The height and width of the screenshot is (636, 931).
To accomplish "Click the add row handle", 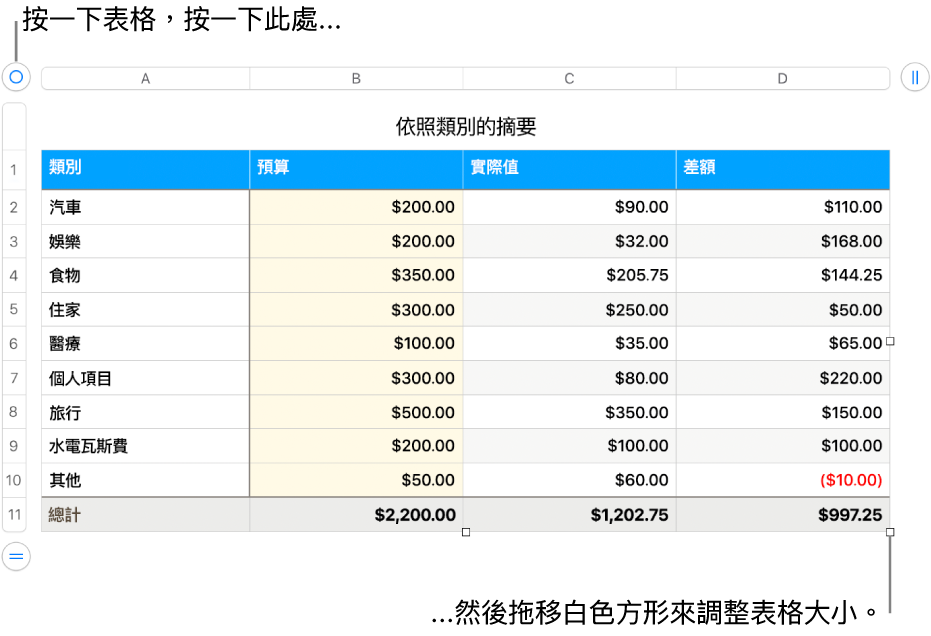I will click(16, 556).
